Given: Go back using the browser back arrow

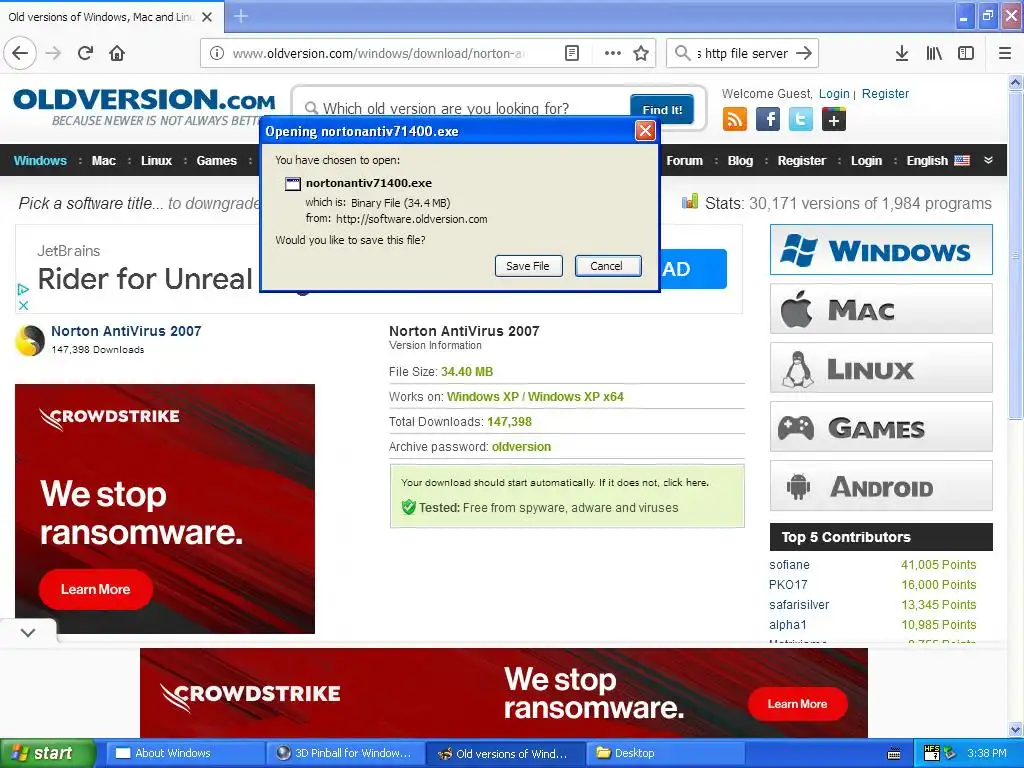Looking at the screenshot, I should point(20,53).
